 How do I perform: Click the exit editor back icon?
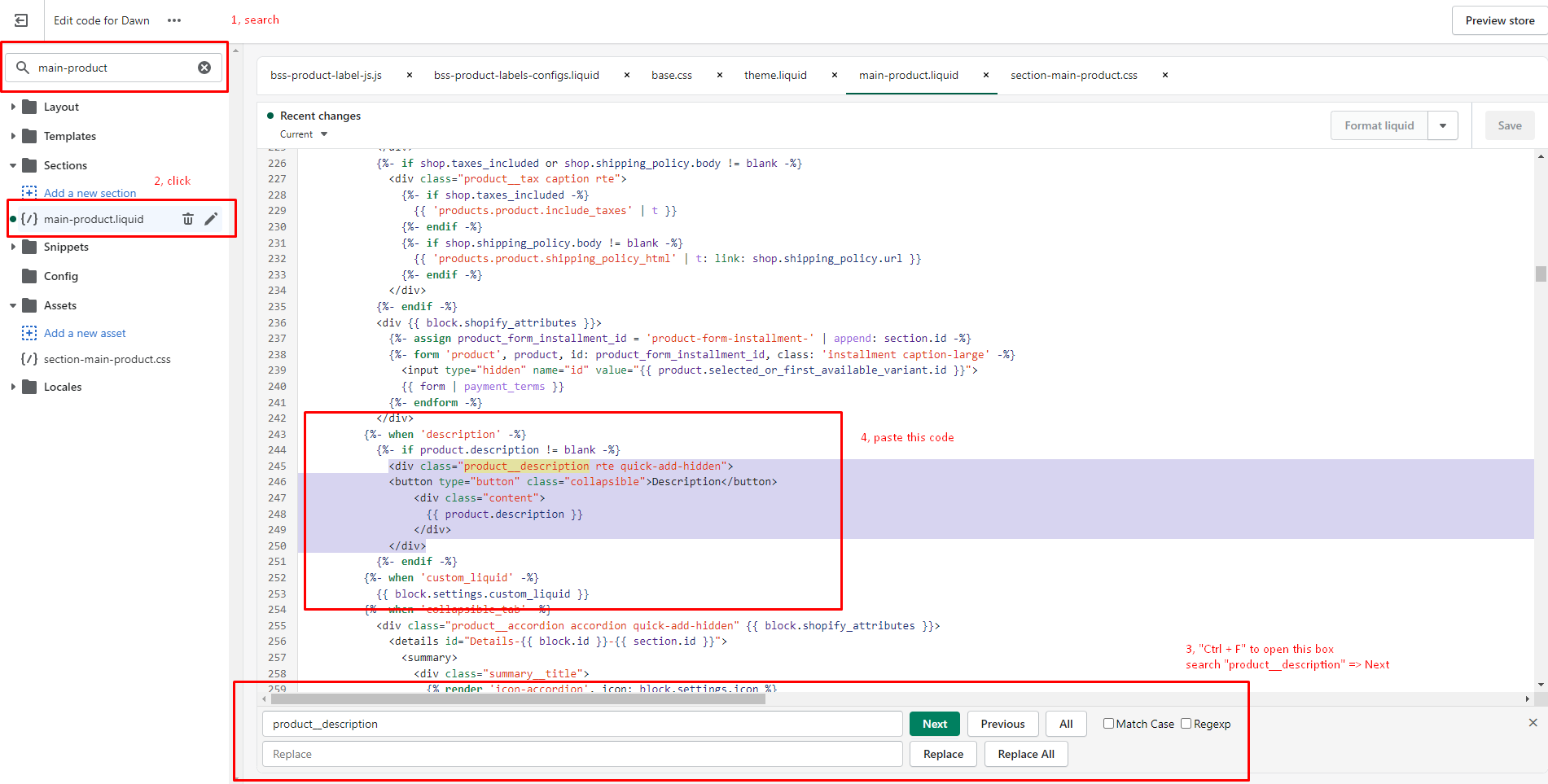click(x=21, y=20)
